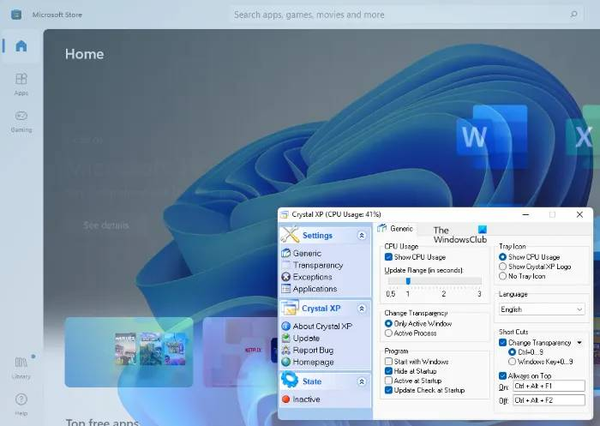Screen dimensions: 600x426
Task: Click the Update item icon
Action: (x=285, y=338)
